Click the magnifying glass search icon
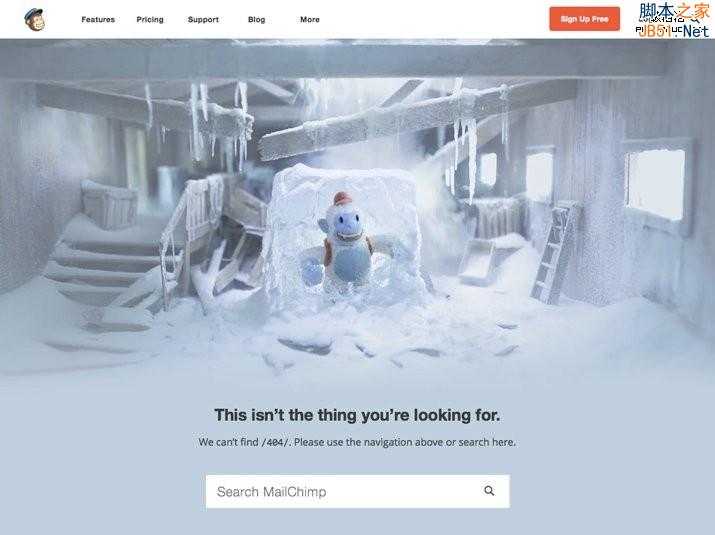Image resolution: width=715 pixels, height=535 pixels. (x=489, y=491)
